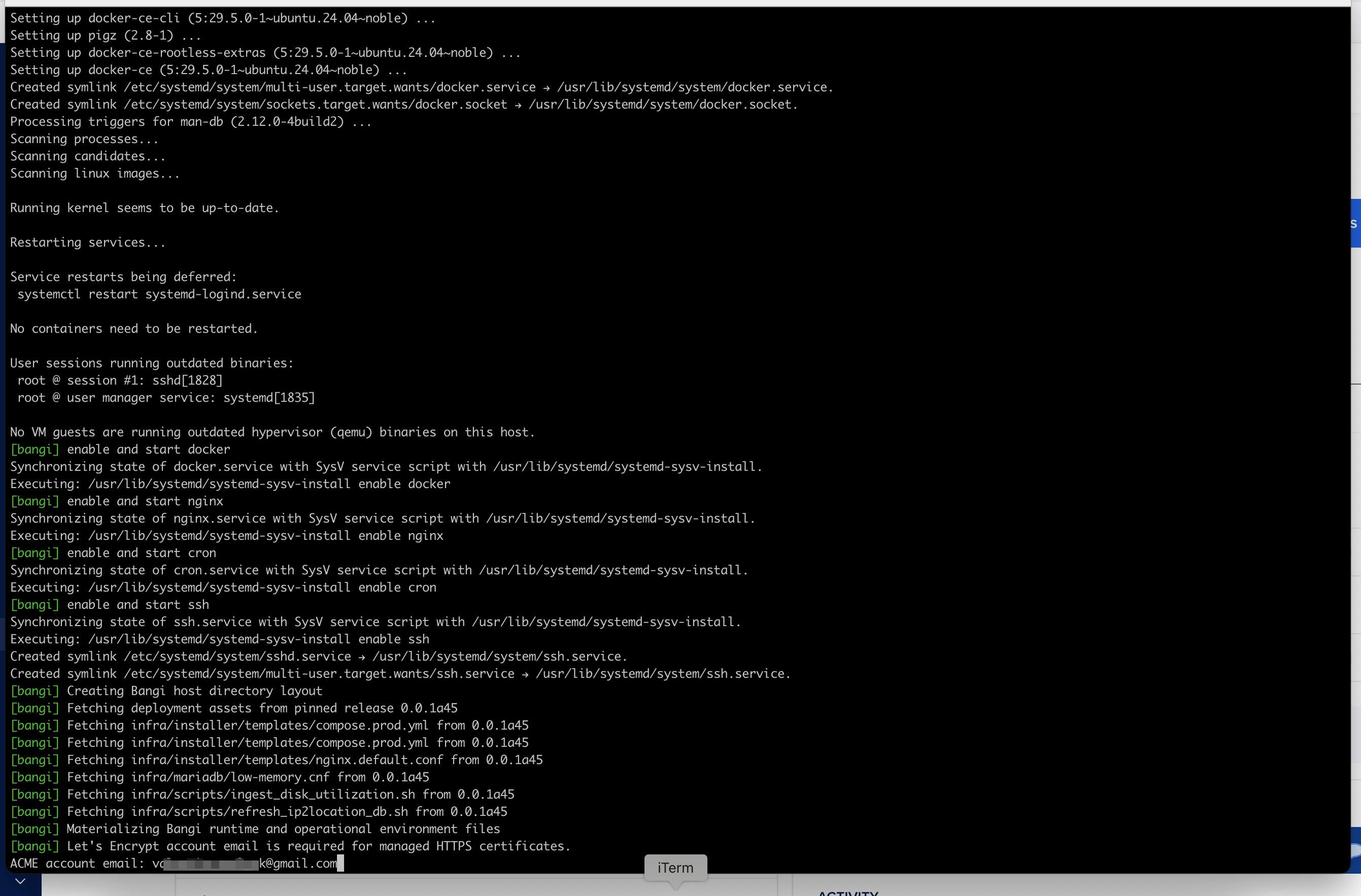Click the 'Fetching infra/mariadb/low-memory.cnf' line

(x=219, y=777)
